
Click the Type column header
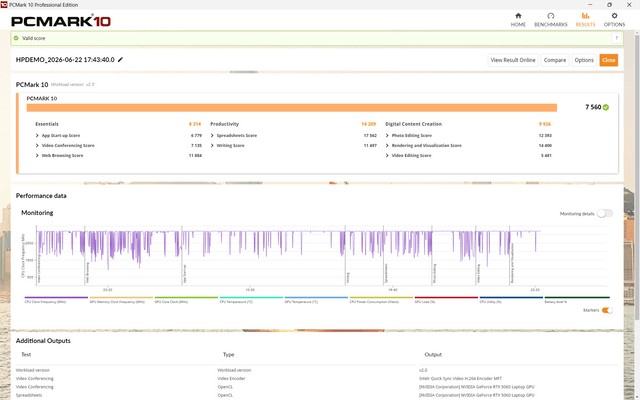pos(229,355)
